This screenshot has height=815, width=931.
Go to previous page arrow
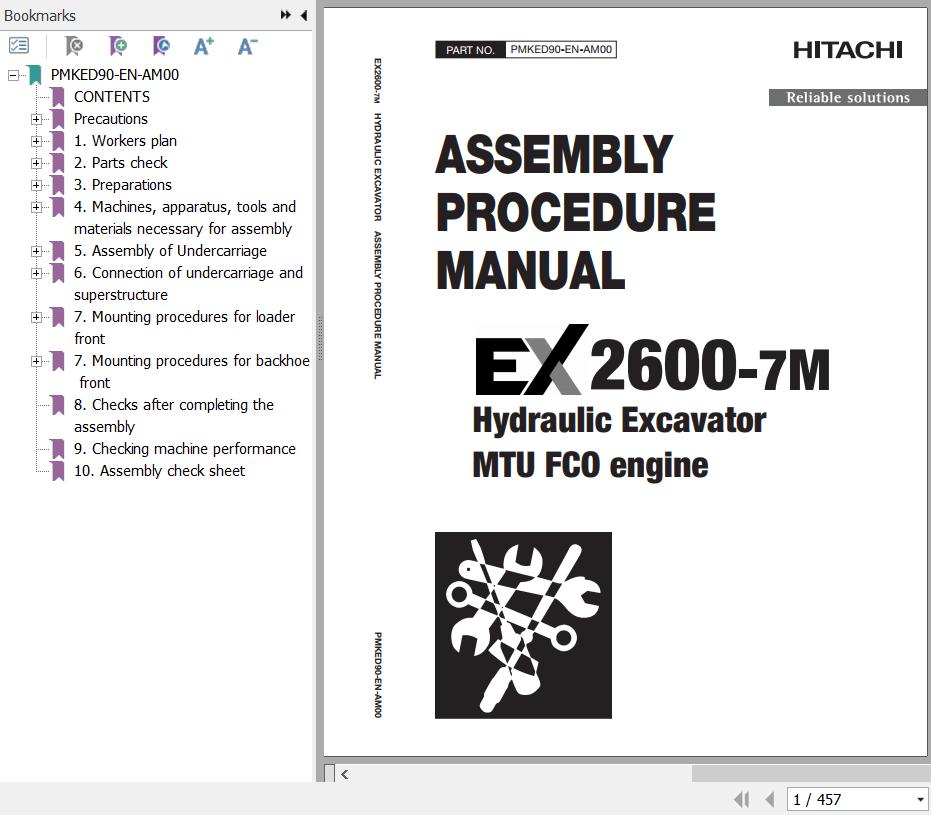(x=770, y=800)
